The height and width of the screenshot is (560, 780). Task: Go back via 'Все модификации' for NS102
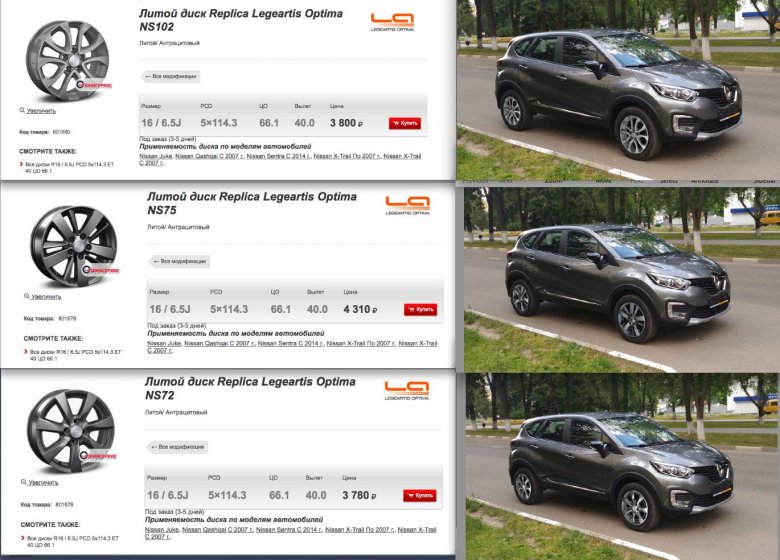[172, 76]
